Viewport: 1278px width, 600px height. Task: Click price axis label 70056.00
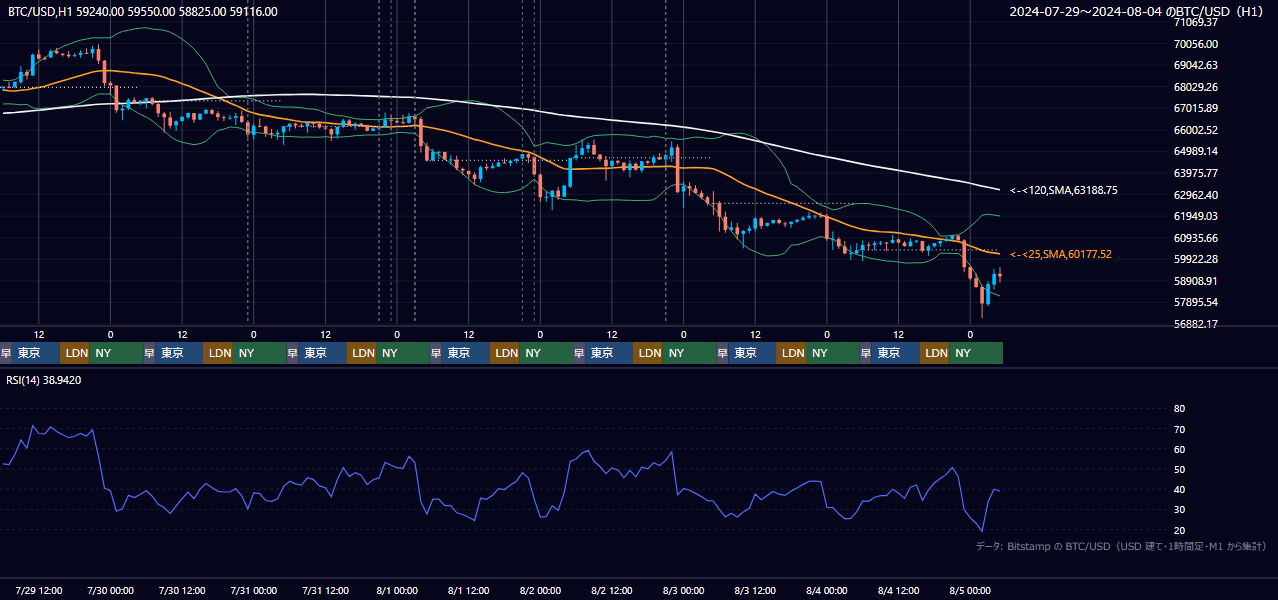pos(1195,44)
